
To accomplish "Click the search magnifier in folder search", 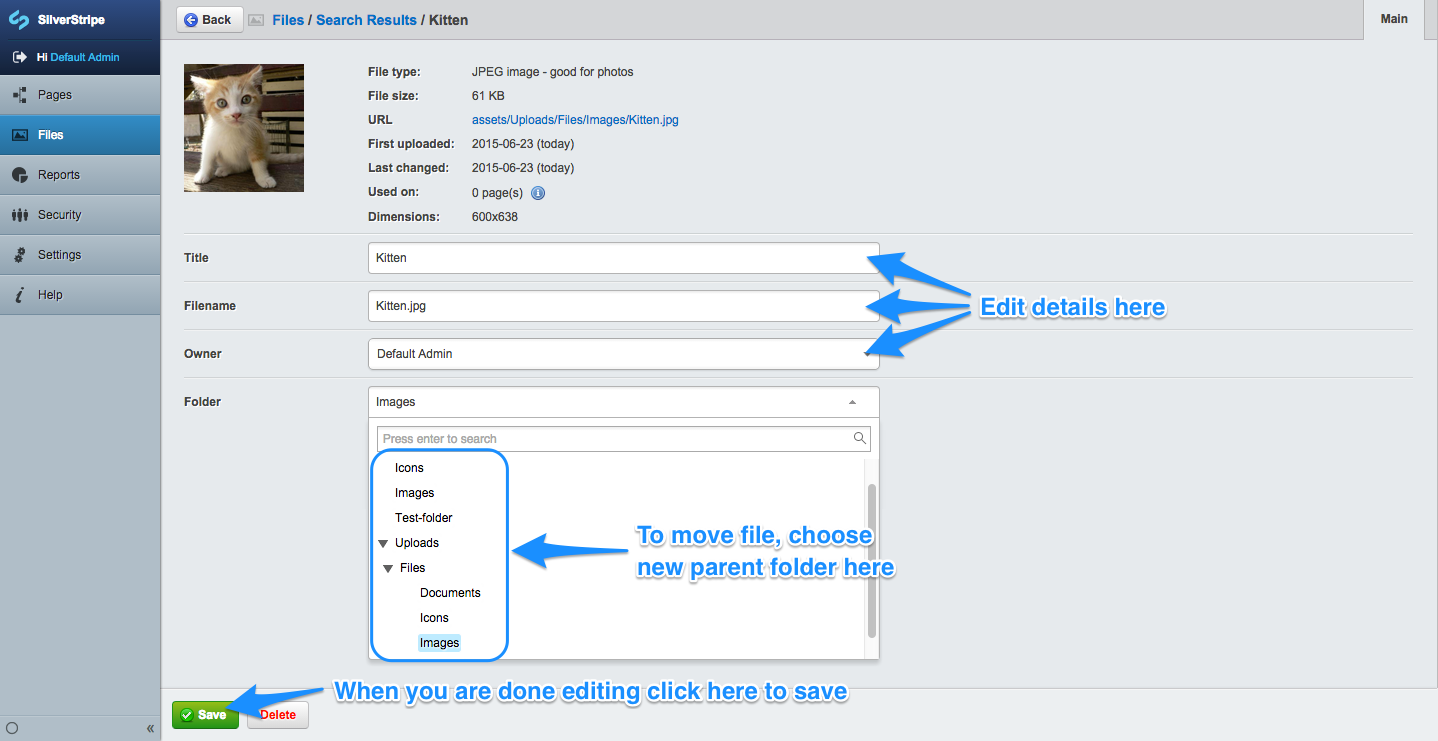I will point(859,438).
